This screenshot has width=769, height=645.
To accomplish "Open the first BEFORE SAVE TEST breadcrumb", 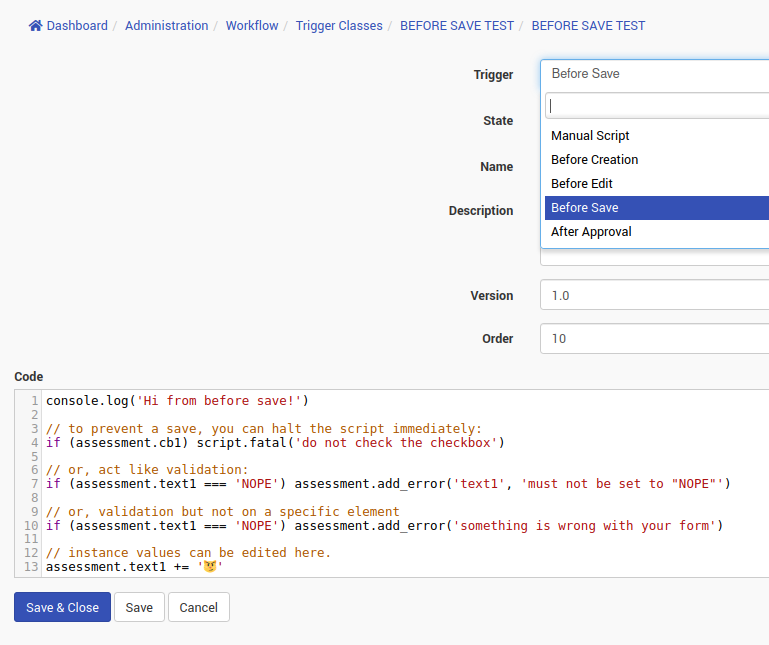I will tap(457, 26).
